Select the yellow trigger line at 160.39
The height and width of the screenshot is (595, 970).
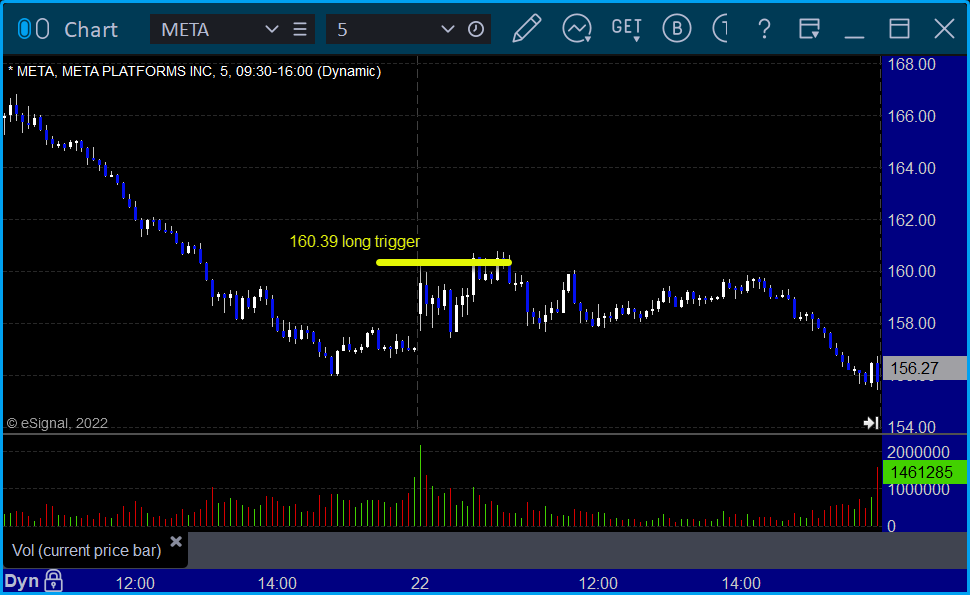pos(444,262)
